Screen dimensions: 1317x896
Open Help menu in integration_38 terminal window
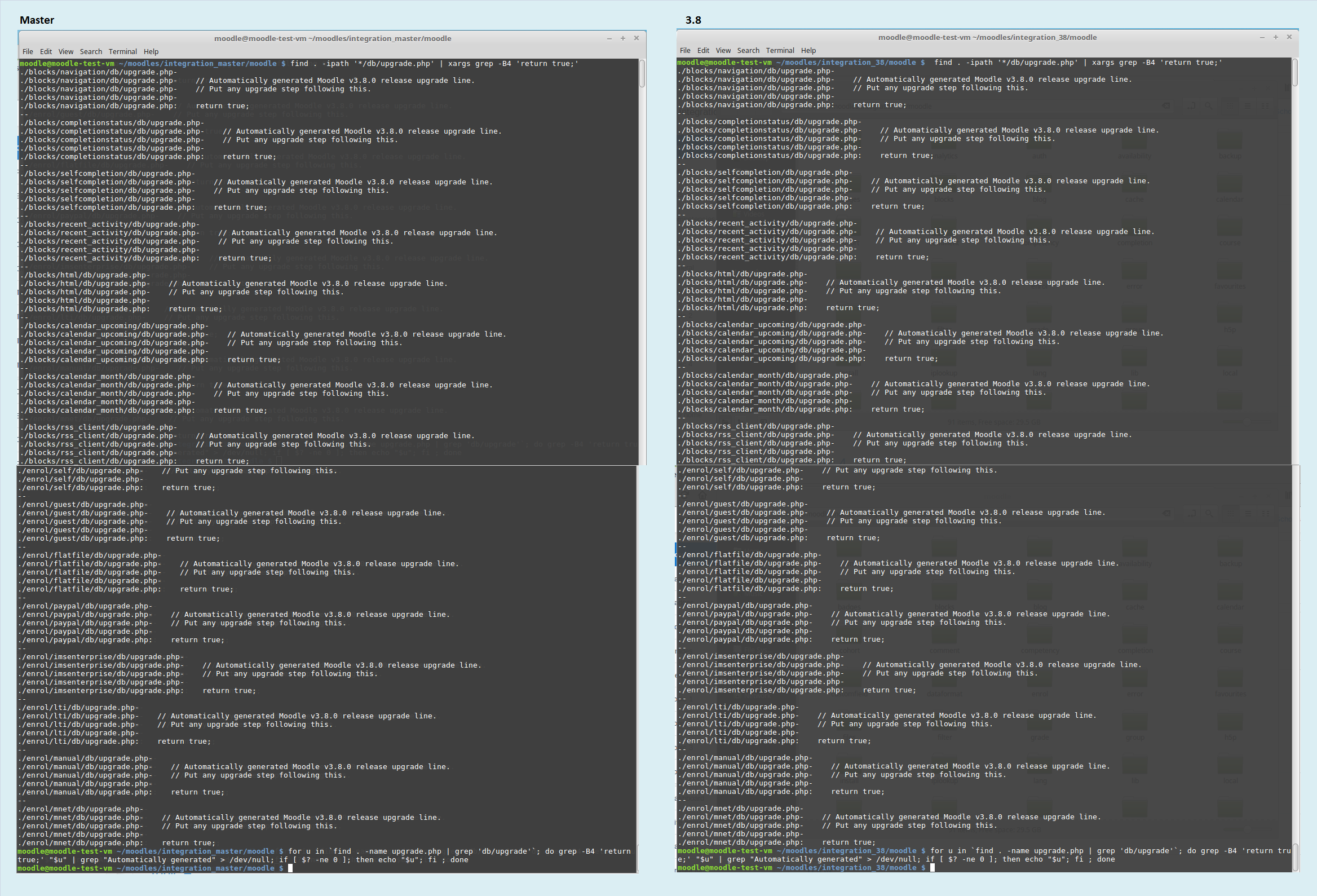click(x=808, y=50)
